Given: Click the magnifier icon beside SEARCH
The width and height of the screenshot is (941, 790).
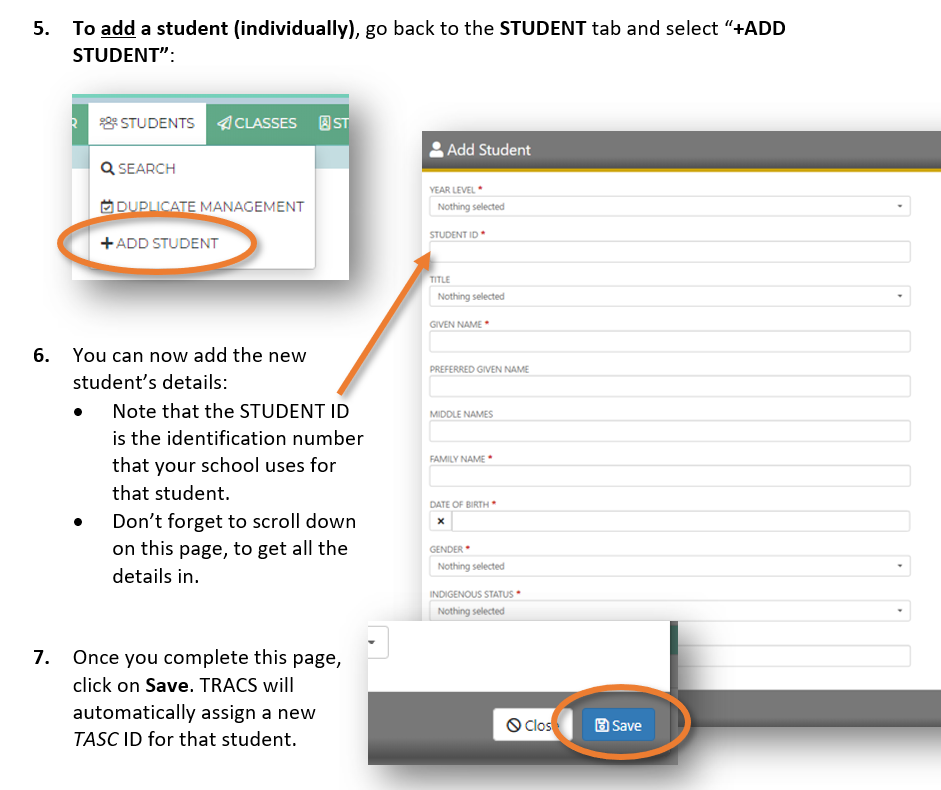Looking at the screenshot, I should click(x=108, y=168).
